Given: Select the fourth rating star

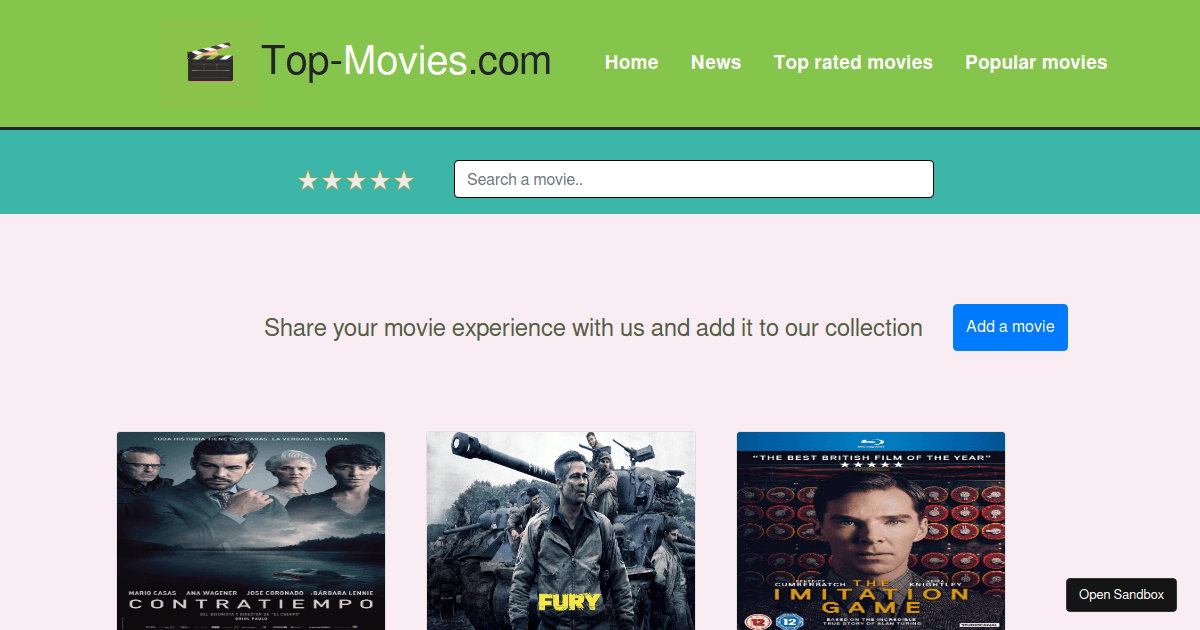Looking at the screenshot, I should 379,180.
